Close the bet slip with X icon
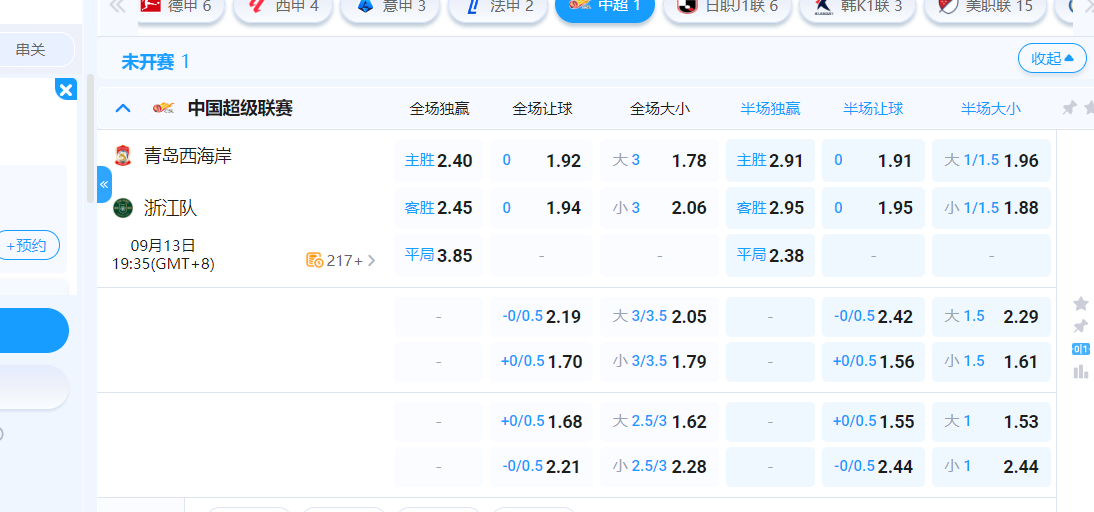Image resolution: width=1094 pixels, height=512 pixels. coord(66,90)
